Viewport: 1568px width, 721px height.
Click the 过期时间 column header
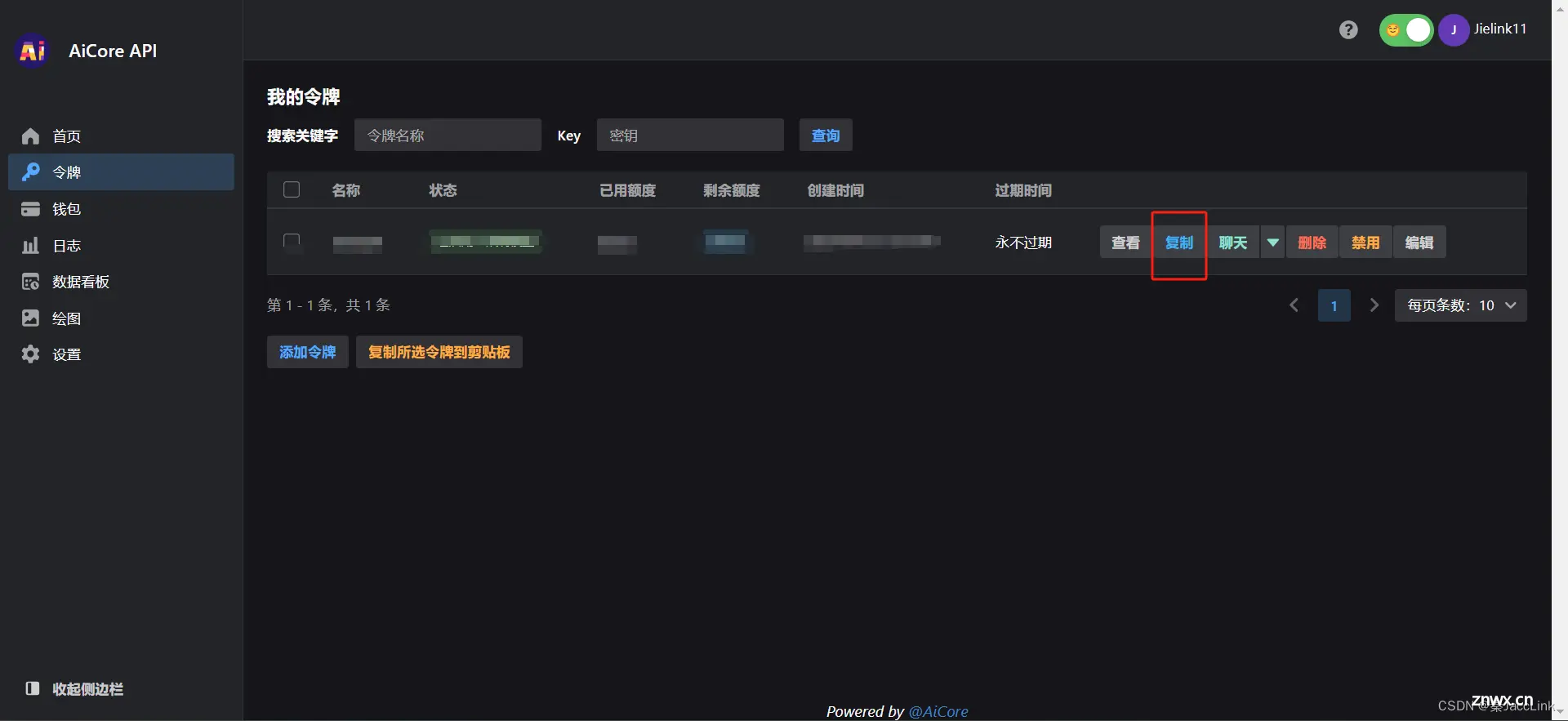click(x=1023, y=190)
